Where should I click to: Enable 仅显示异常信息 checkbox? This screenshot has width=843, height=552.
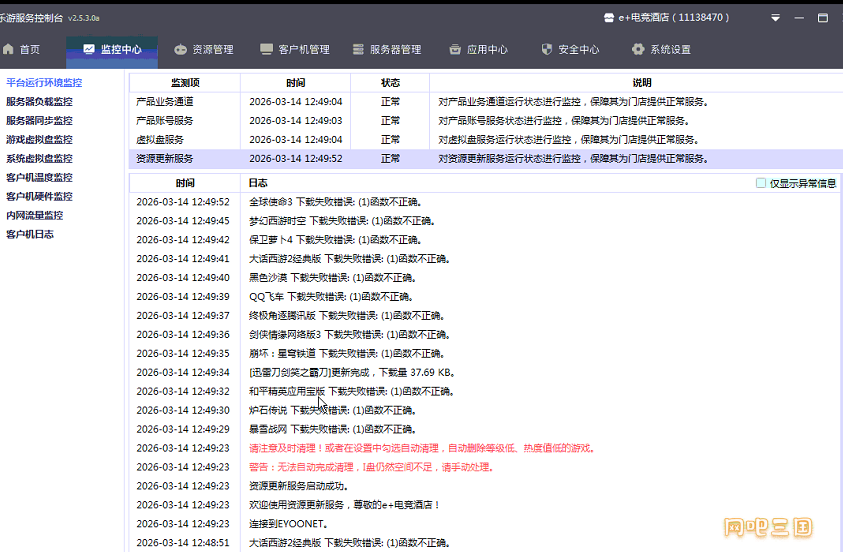pos(761,183)
